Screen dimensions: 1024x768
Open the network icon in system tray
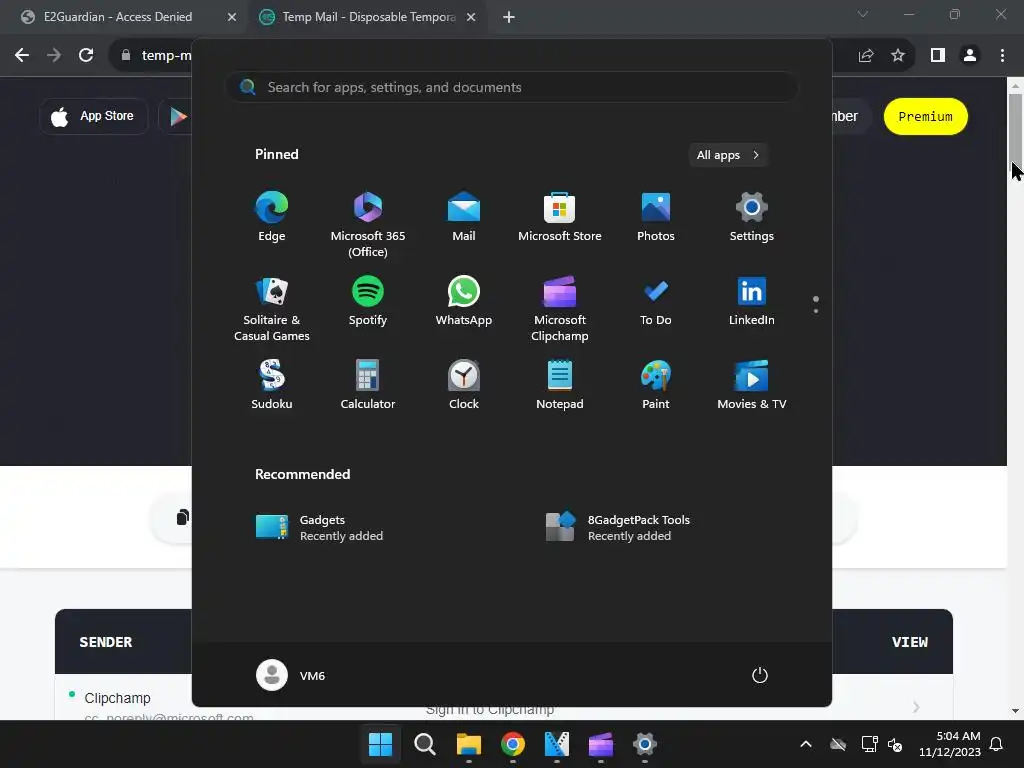point(869,744)
